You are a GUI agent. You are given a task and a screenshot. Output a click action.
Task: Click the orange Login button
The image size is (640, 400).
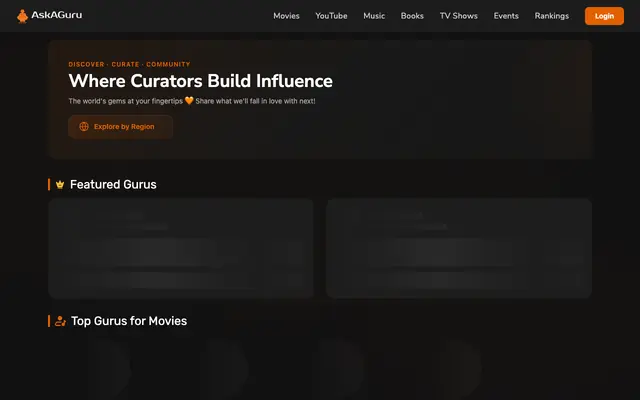click(604, 16)
